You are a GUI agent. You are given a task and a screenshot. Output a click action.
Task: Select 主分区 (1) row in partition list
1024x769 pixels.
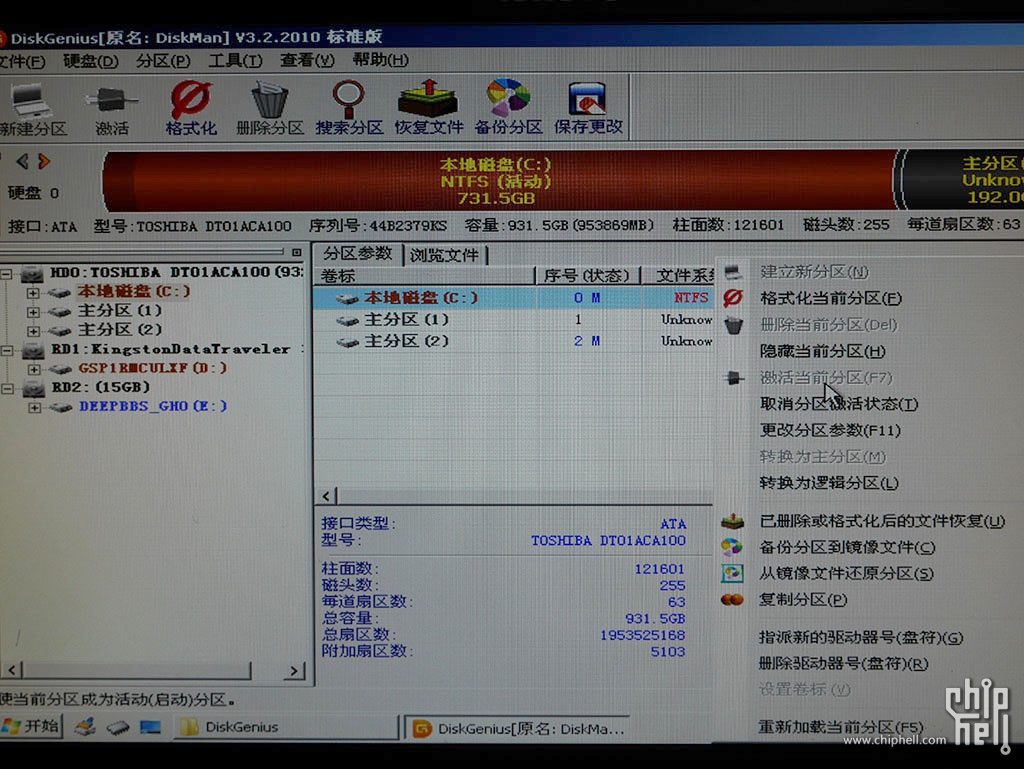[x=513, y=320]
